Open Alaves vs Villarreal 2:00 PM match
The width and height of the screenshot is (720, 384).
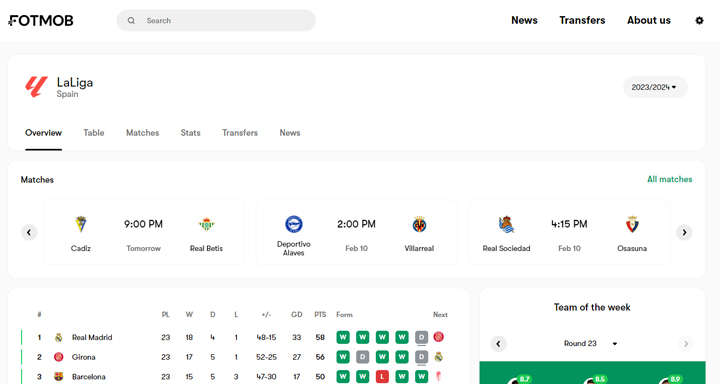(x=356, y=232)
